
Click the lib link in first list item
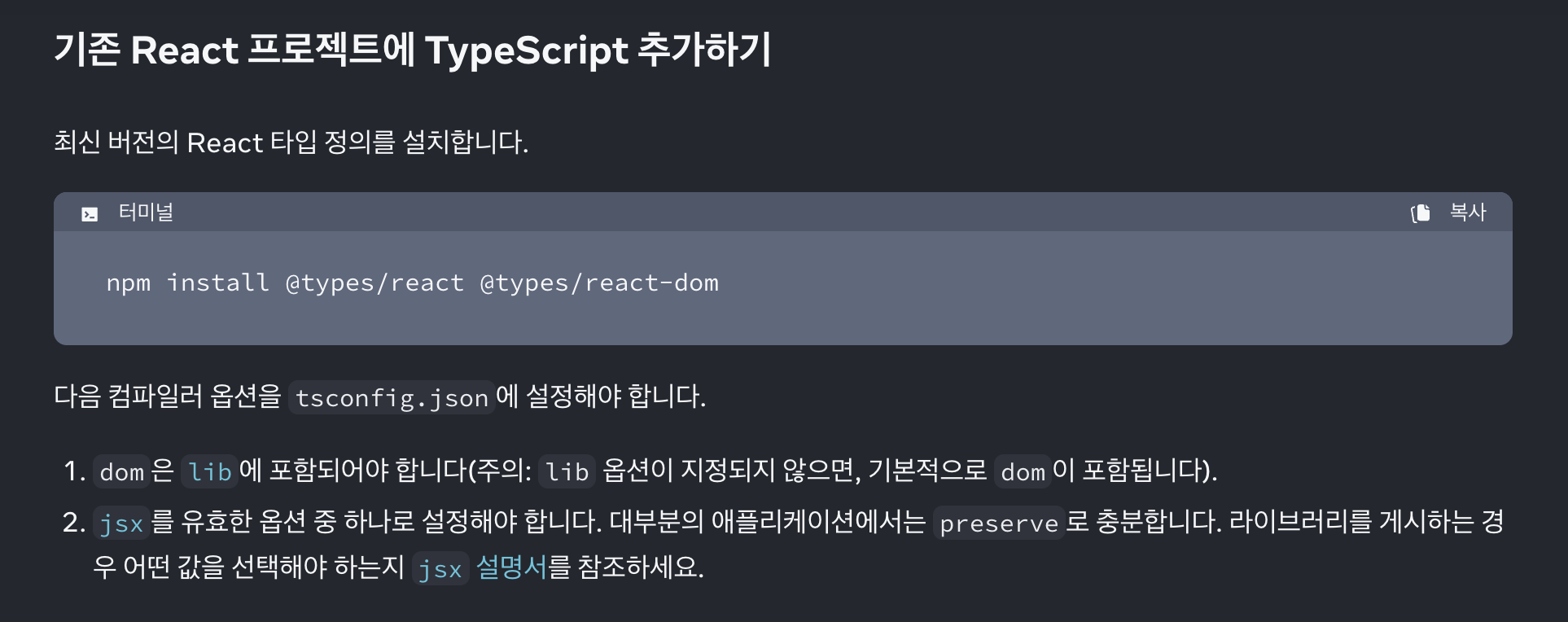209,471
